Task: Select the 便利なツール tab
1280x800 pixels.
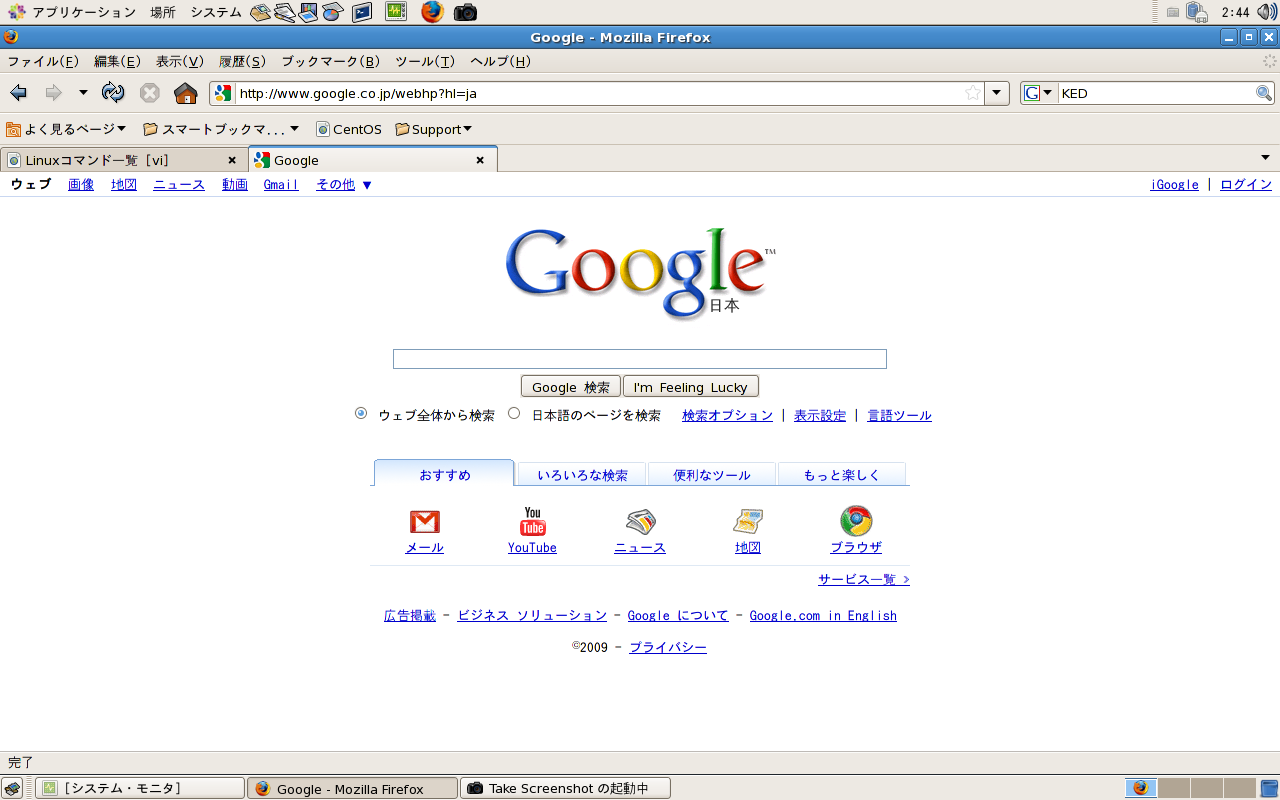Action: [x=712, y=475]
